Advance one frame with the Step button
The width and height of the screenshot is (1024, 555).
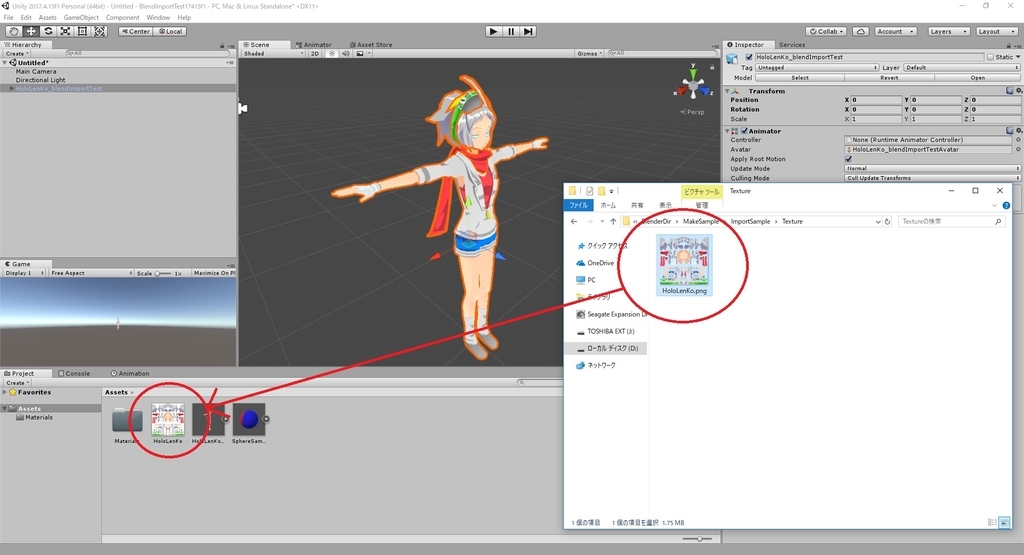(528, 31)
